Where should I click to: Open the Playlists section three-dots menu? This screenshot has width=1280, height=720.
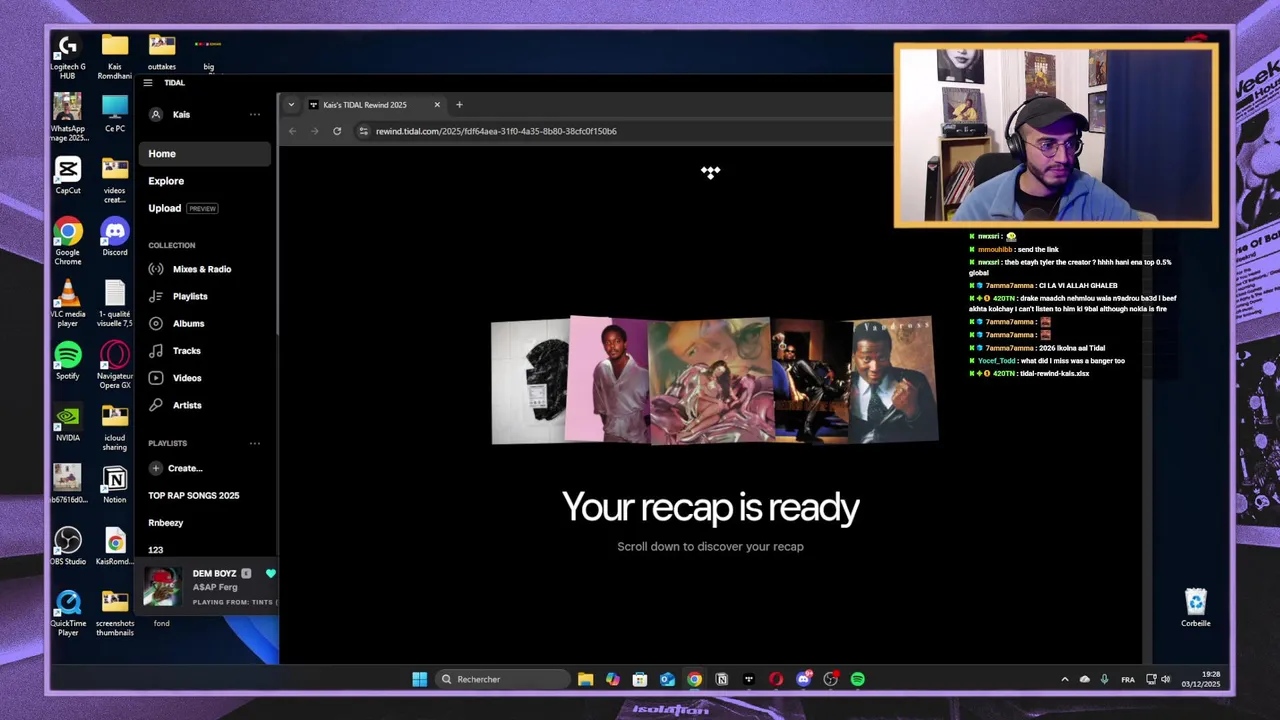click(255, 443)
